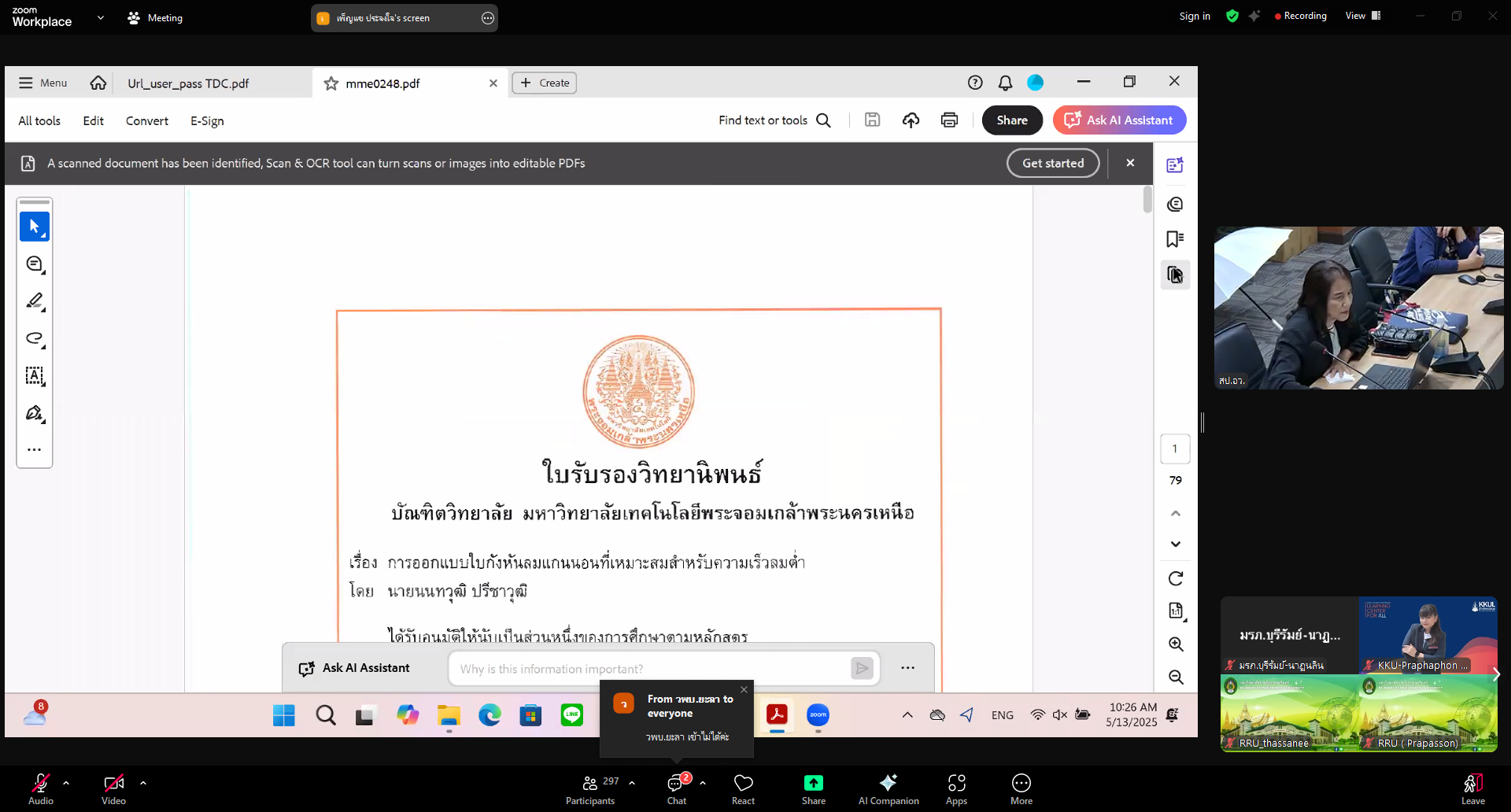Open AI Assistant bar more options
1511x812 pixels.
(x=907, y=668)
